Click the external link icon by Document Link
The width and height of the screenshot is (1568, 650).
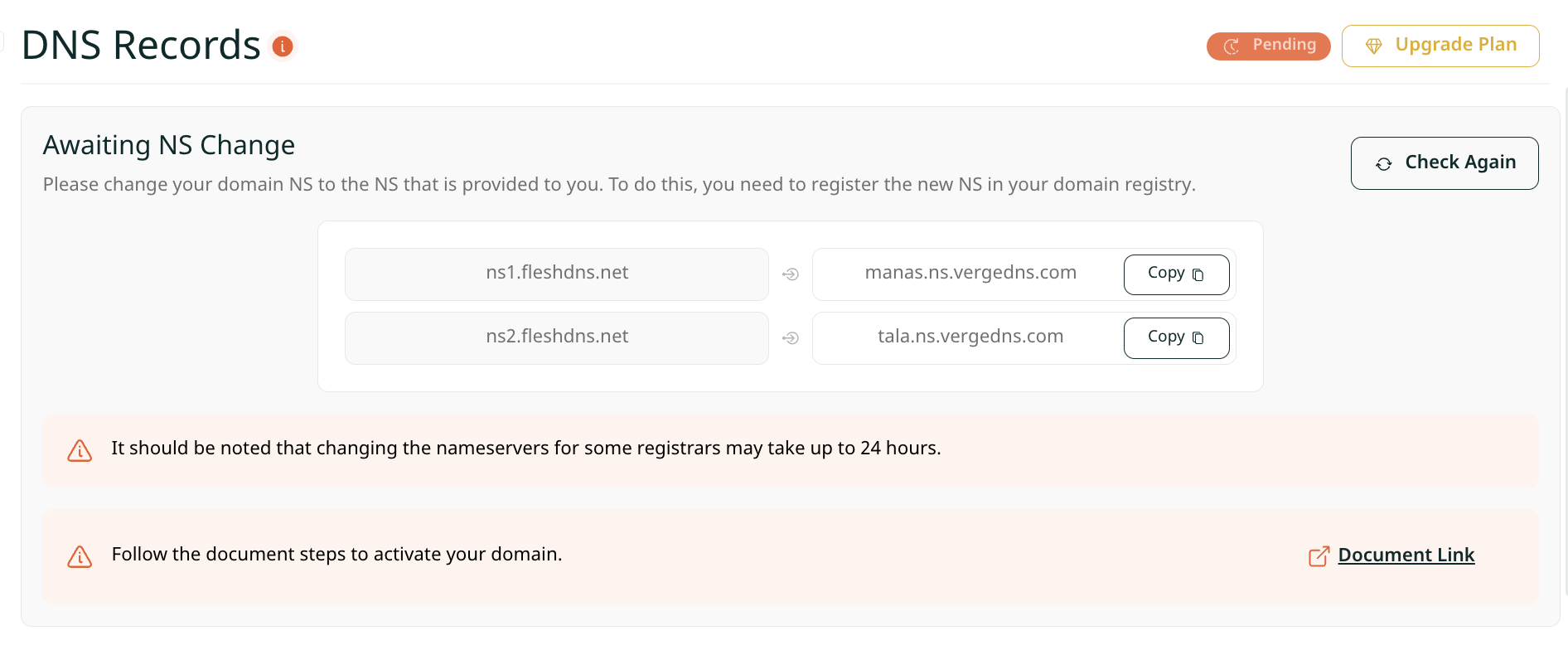click(1319, 555)
